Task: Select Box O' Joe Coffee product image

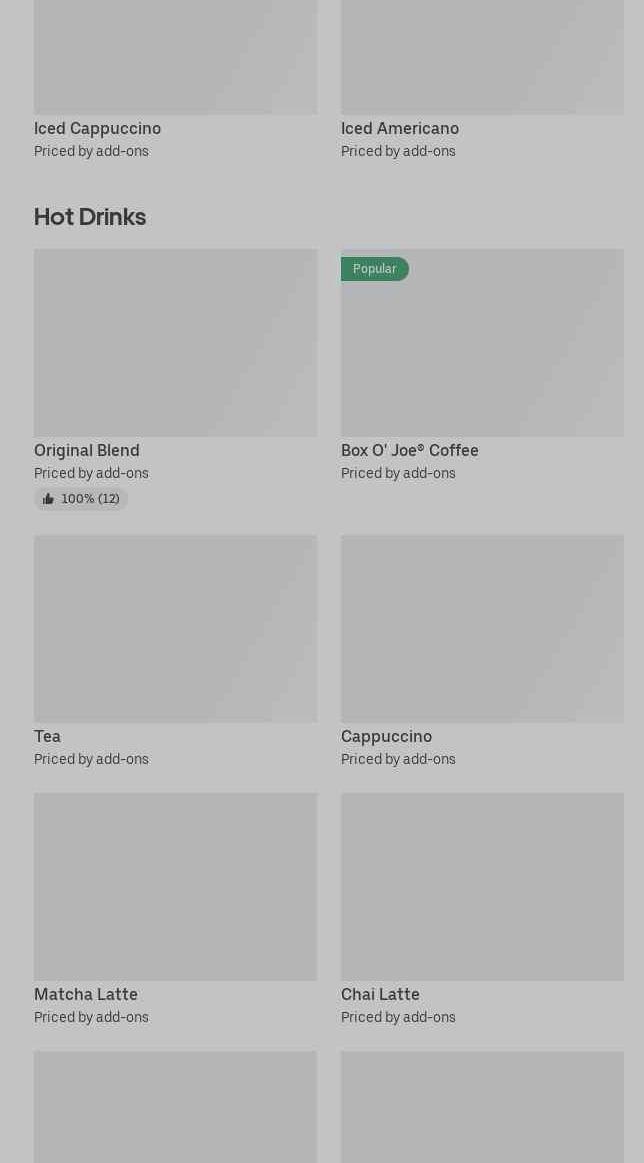Action: coord(482,343)
